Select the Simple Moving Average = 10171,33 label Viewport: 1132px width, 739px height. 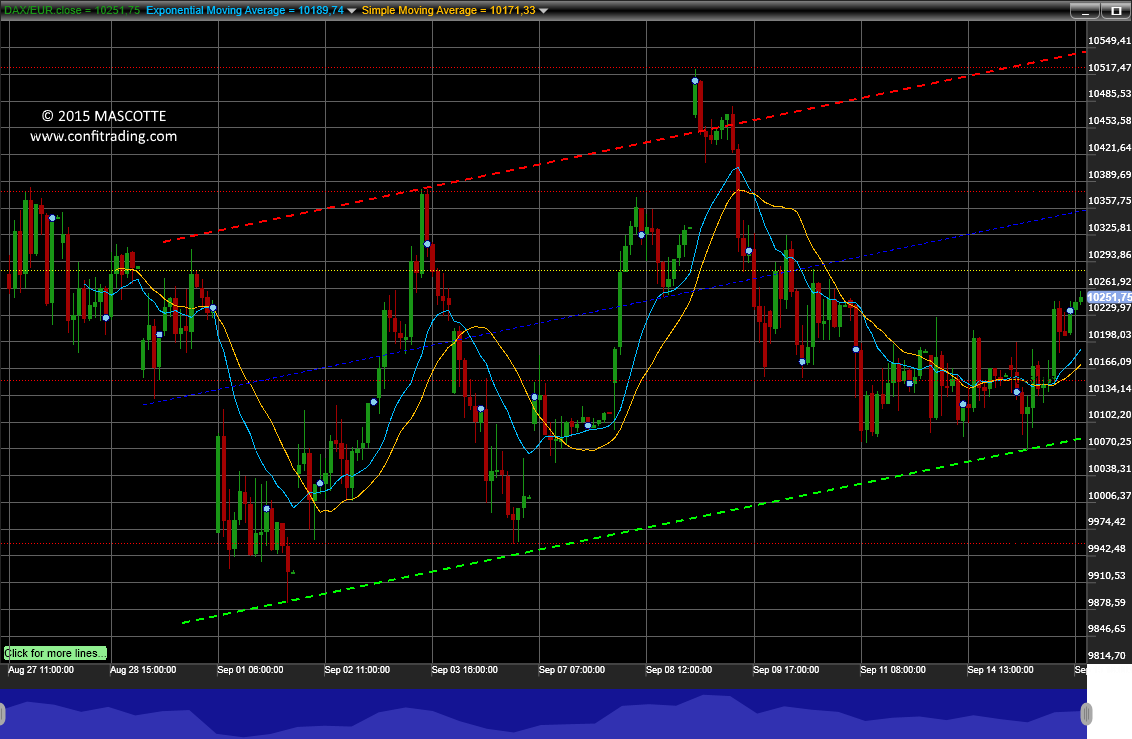pyautogui.click(x=448, y=10)
